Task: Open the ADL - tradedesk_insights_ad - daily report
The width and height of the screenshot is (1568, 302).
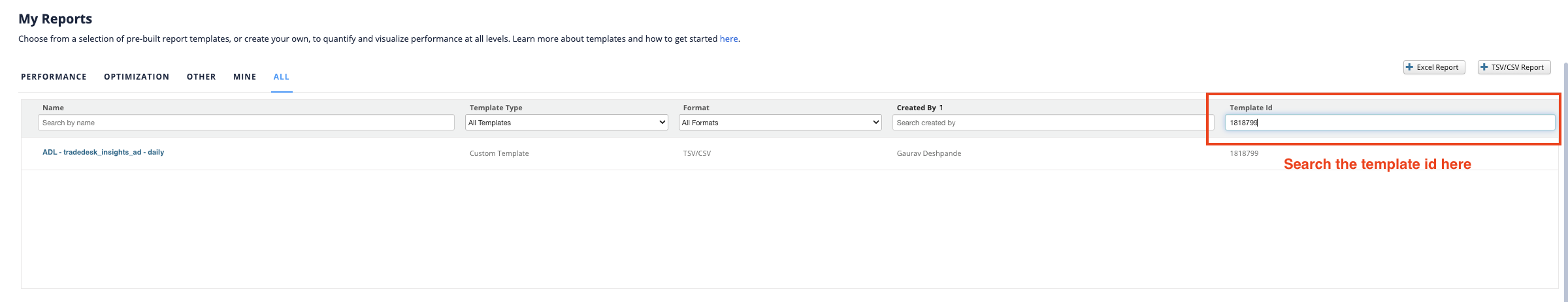Action: click(103, 153)
